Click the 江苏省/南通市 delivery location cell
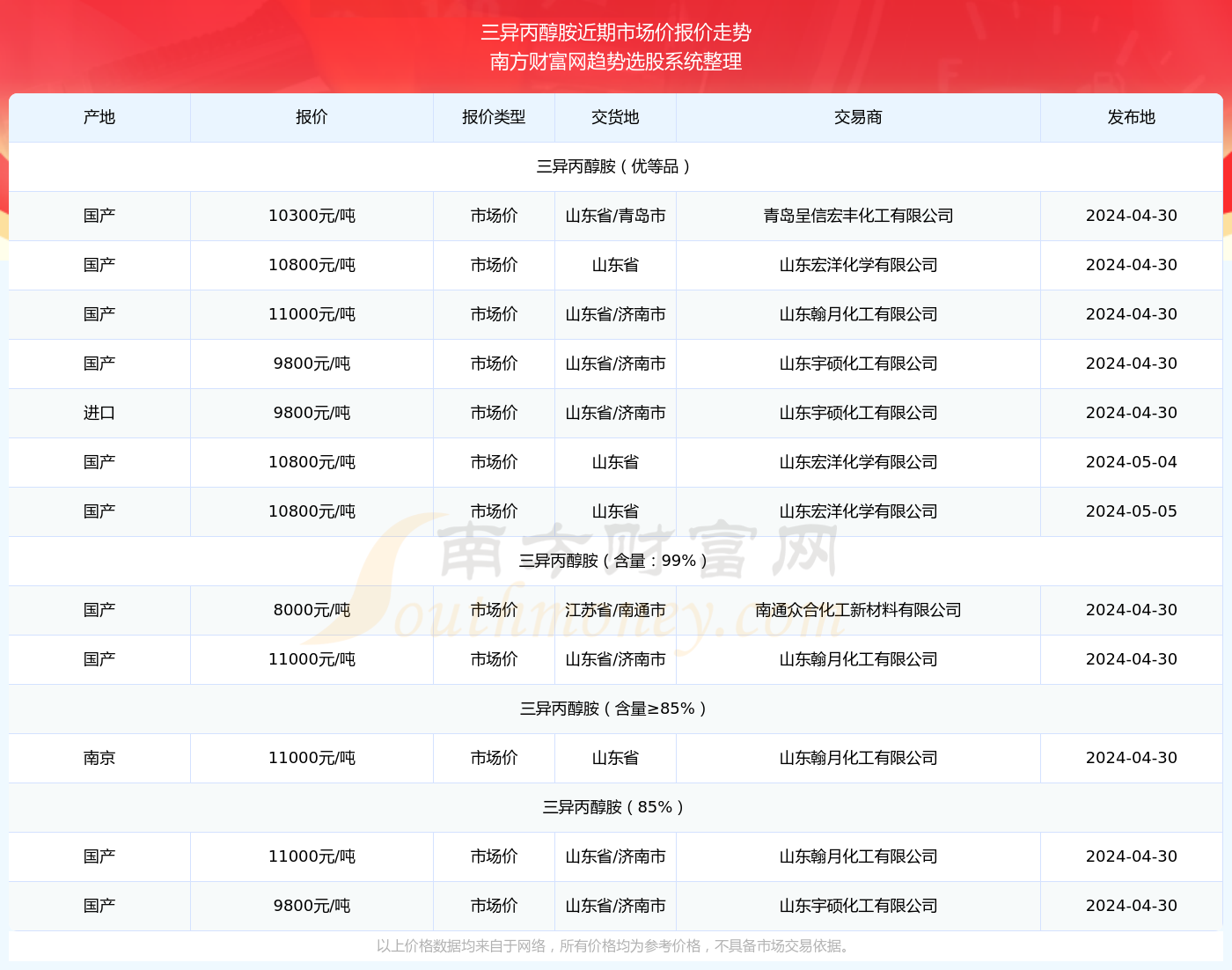This screenshot has width=1232, height=970. (615, 610)
